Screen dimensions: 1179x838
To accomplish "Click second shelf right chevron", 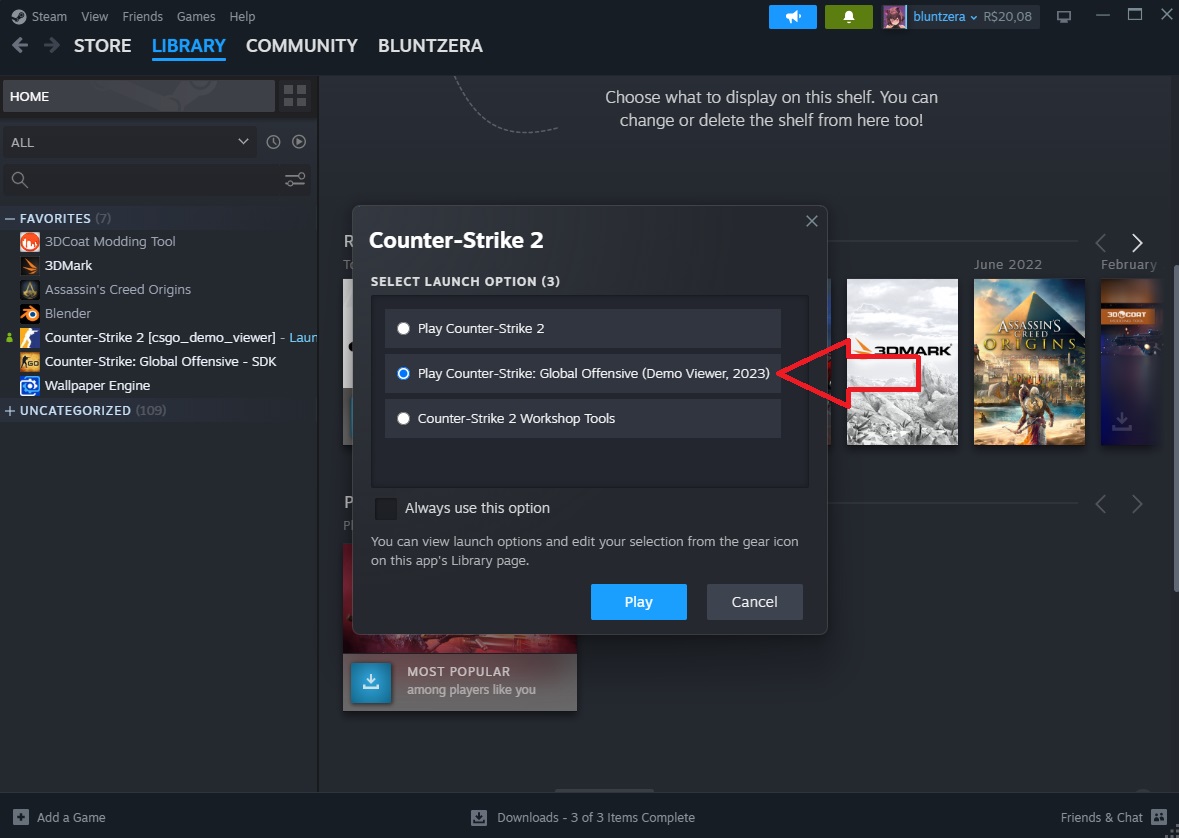I will (1137, 504).
